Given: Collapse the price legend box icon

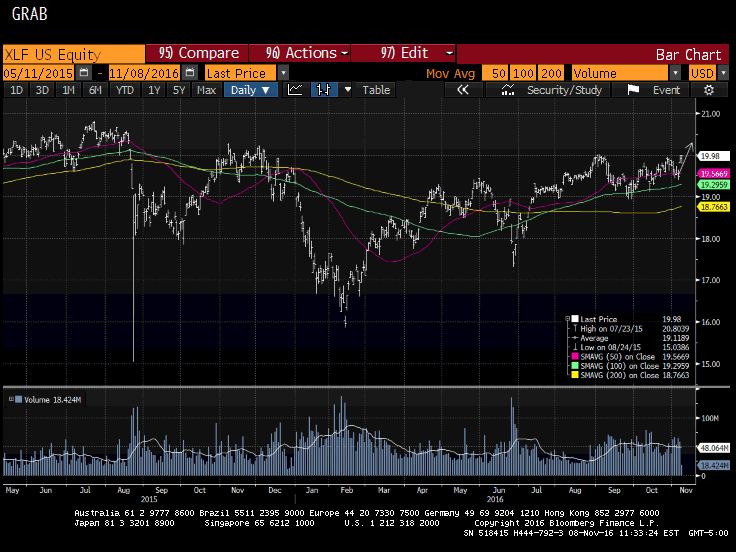Looking at the screenshot, I should (x=567, y=319).
